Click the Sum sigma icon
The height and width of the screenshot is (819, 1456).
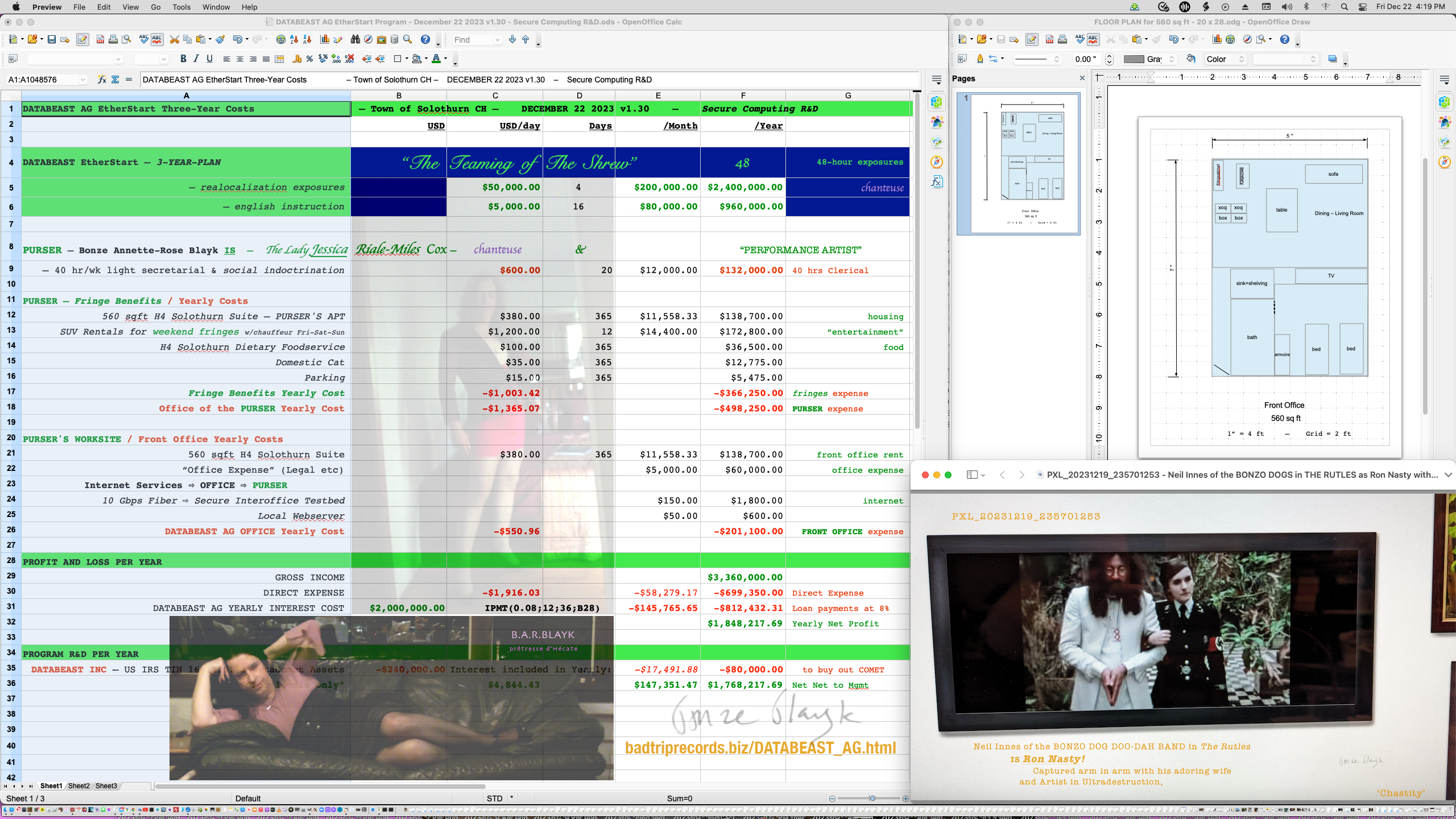click(x=115, y=80)
